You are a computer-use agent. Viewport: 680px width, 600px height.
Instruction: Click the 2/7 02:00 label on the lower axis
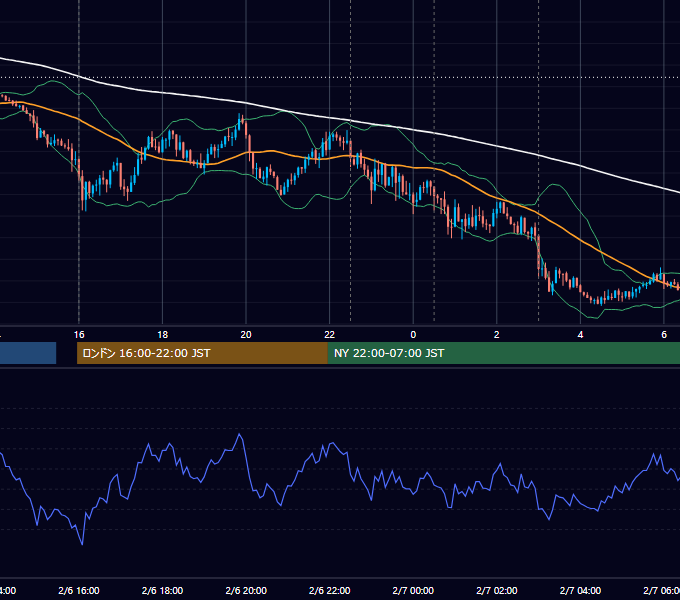click(497, 590)
